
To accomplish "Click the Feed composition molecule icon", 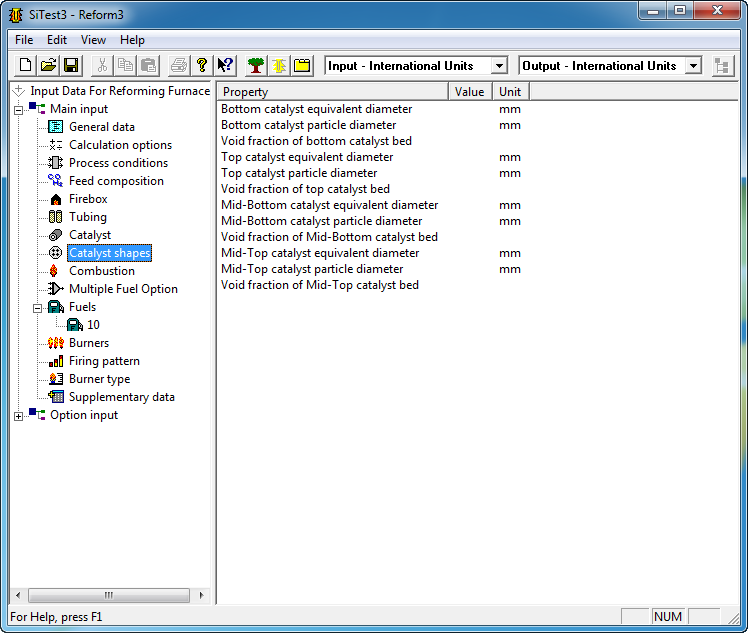I will point(56,181).
